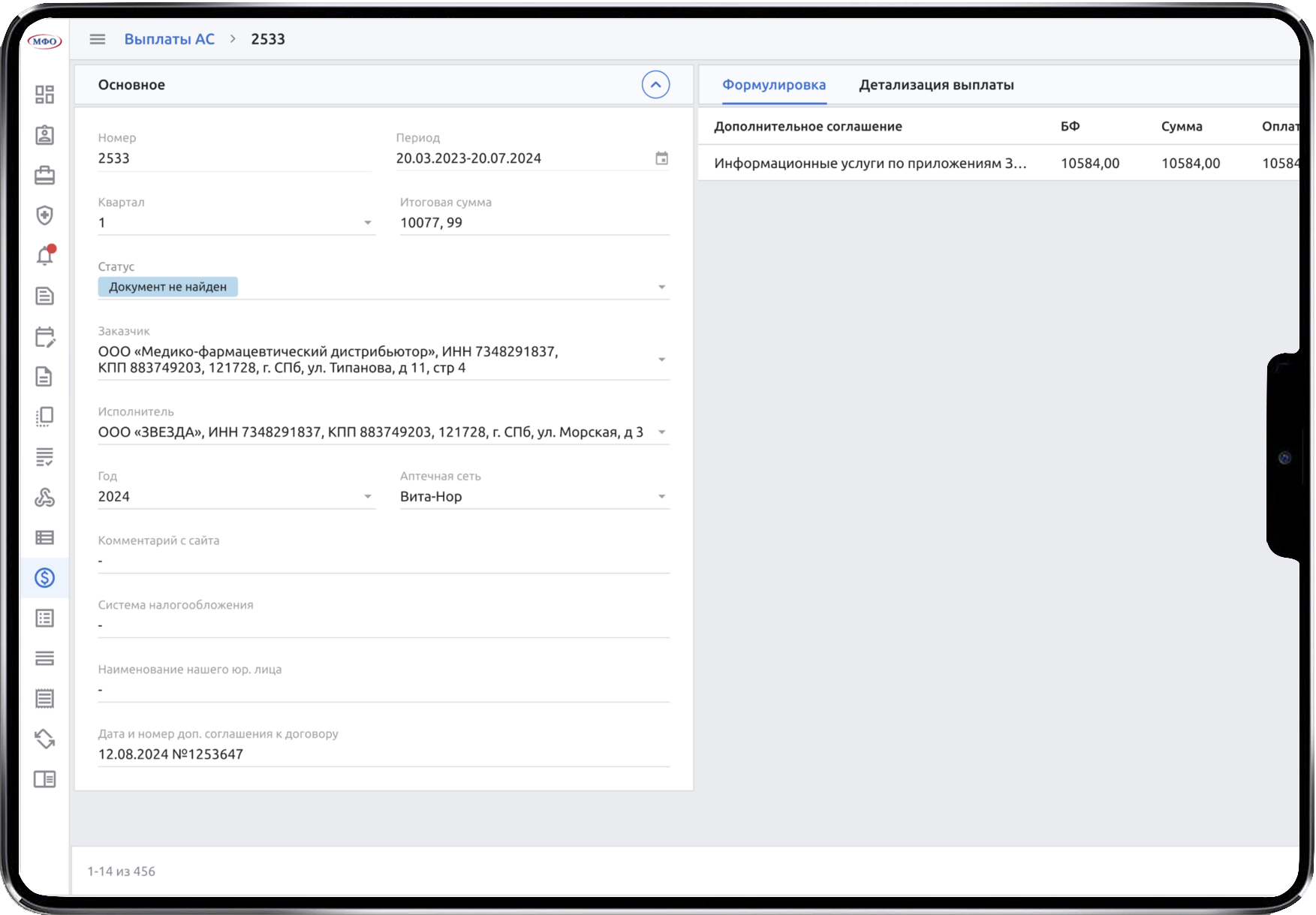This screenshot has height=915, width=1316.
Task: Select the contacts icon in the sidebar
Action: (45, 135)
